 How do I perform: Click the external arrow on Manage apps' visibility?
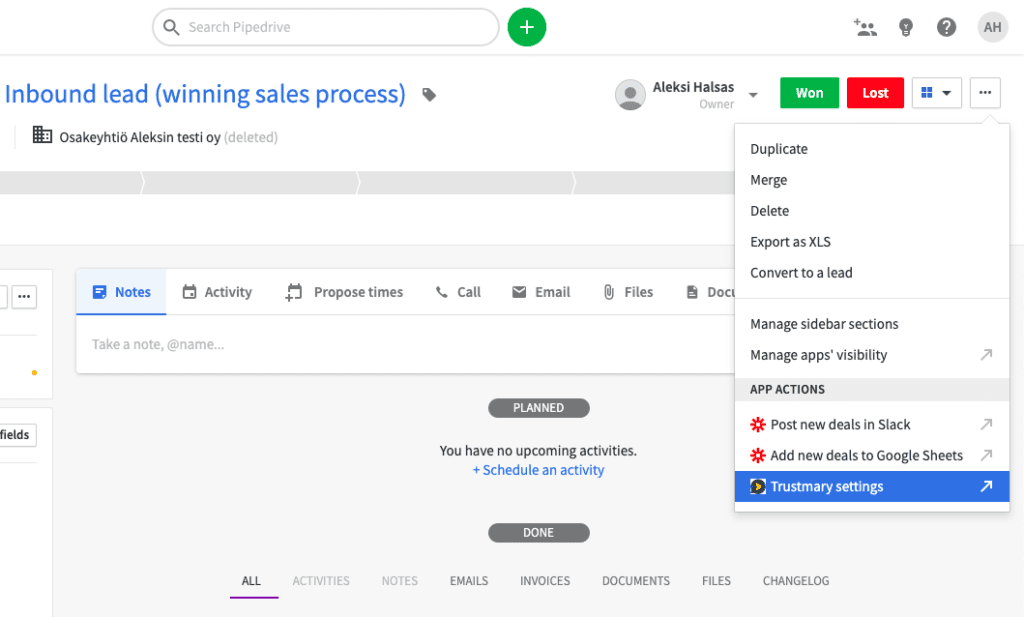coord(986,355)
